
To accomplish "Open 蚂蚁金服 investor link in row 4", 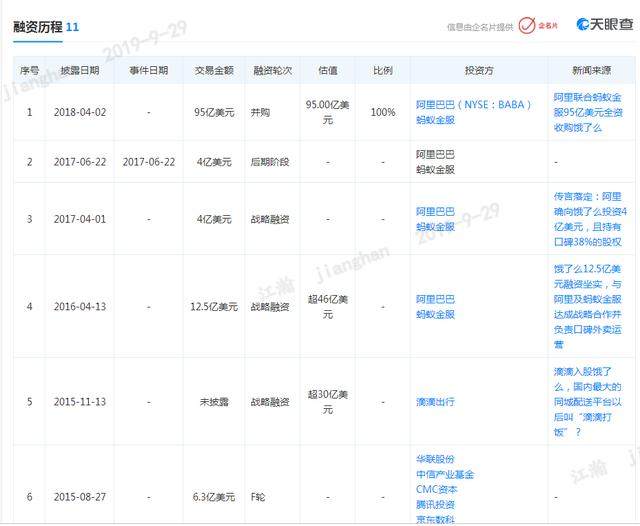I will coord(435,314).
